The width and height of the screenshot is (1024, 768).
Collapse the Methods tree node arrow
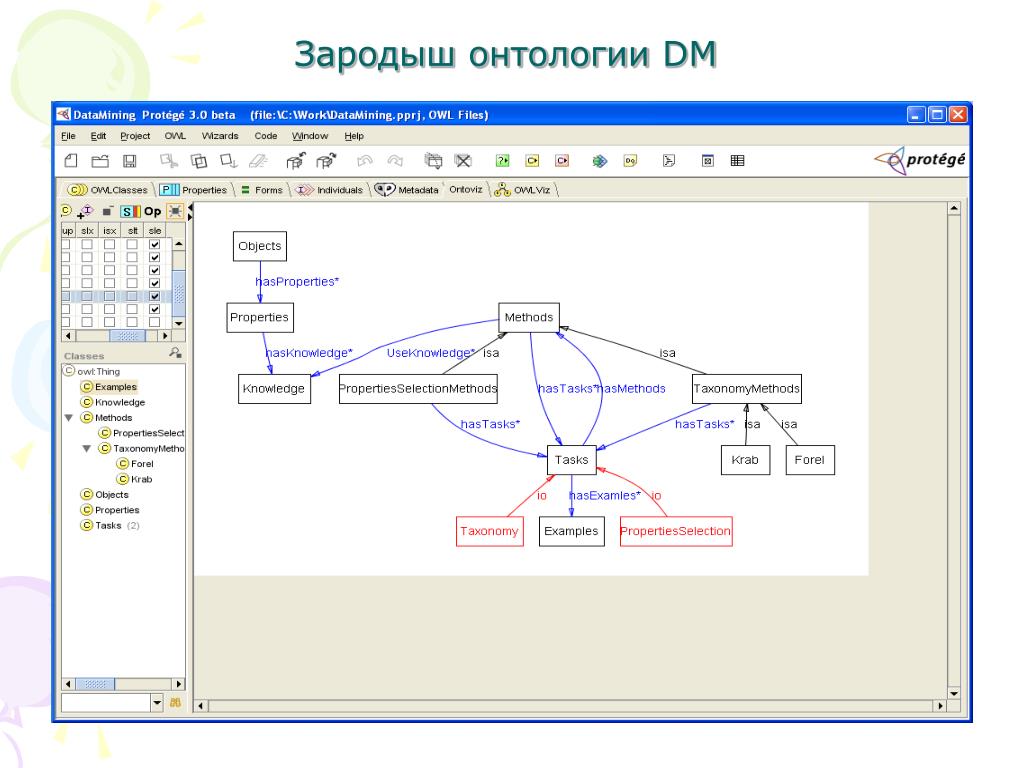pyautogui.click(x=69, y=417)
